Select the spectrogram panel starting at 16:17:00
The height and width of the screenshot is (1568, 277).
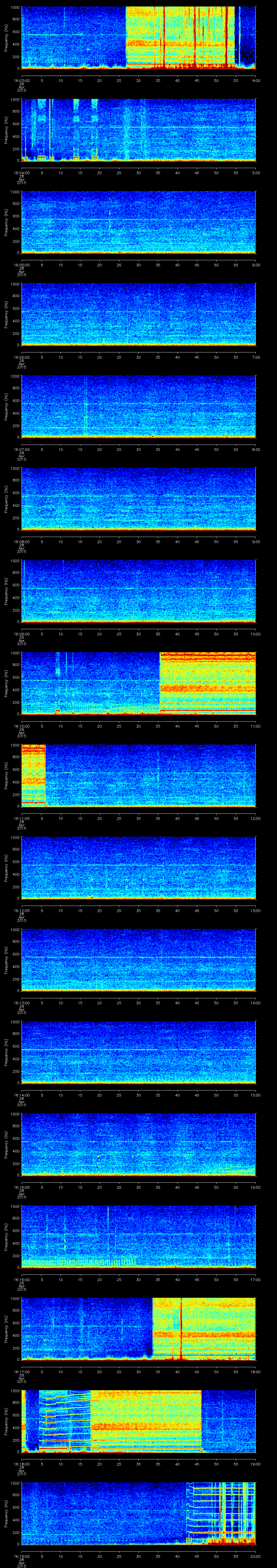139,1329
